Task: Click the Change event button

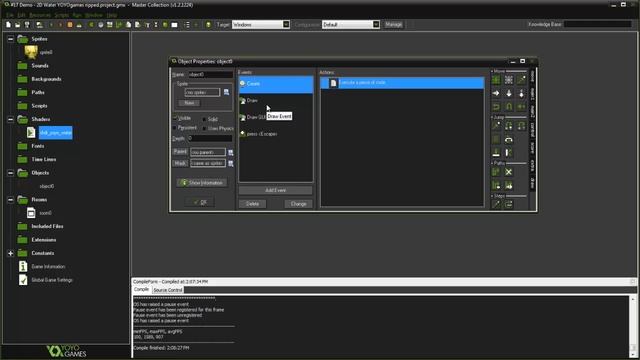Action: [298, 204]
